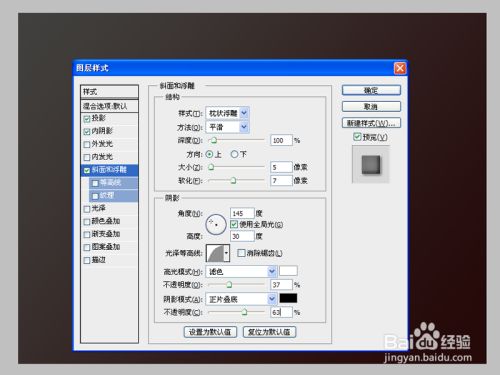Click the 角度 angle dial
Screen dimensions: 500x375
pos(216,225)
